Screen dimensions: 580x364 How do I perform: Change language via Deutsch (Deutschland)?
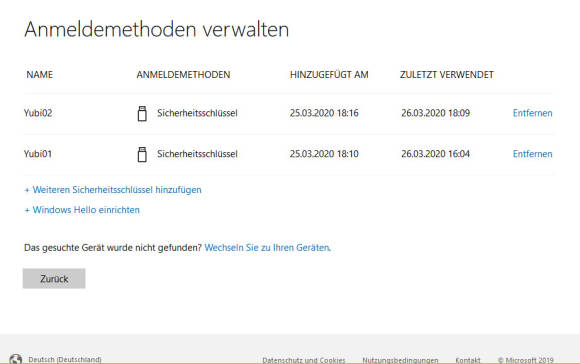pyautogui.click(x=65, y=360)
